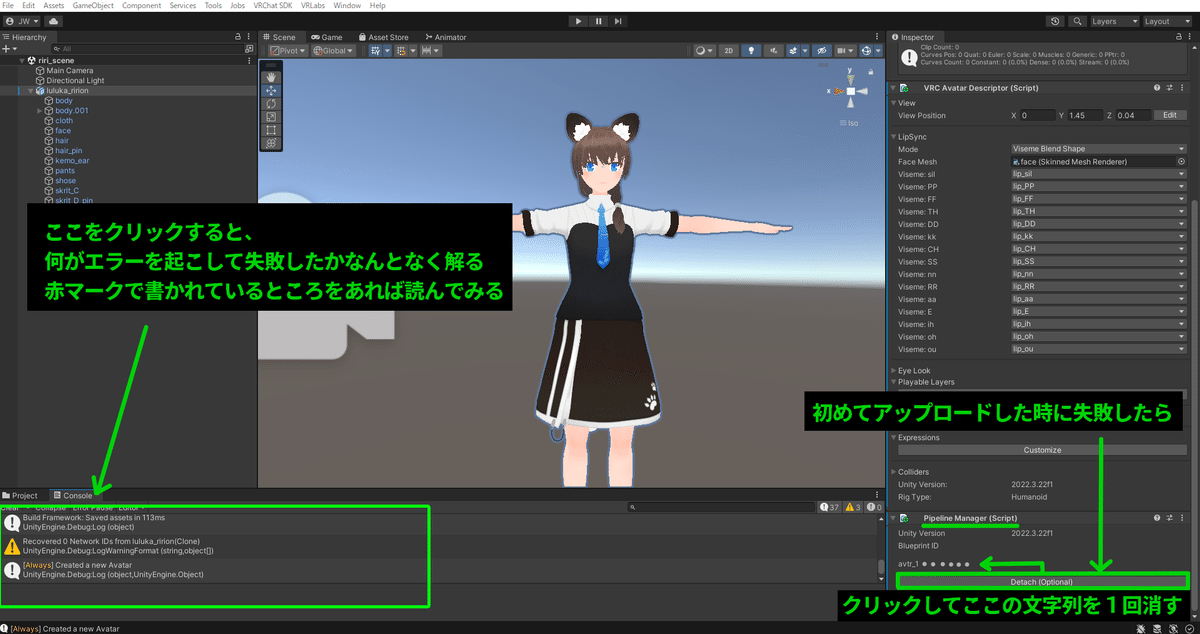Open the LipSync Mode dropdown
The height and width of the screenshot is (634, 1200).
[x=1098, y=149]
